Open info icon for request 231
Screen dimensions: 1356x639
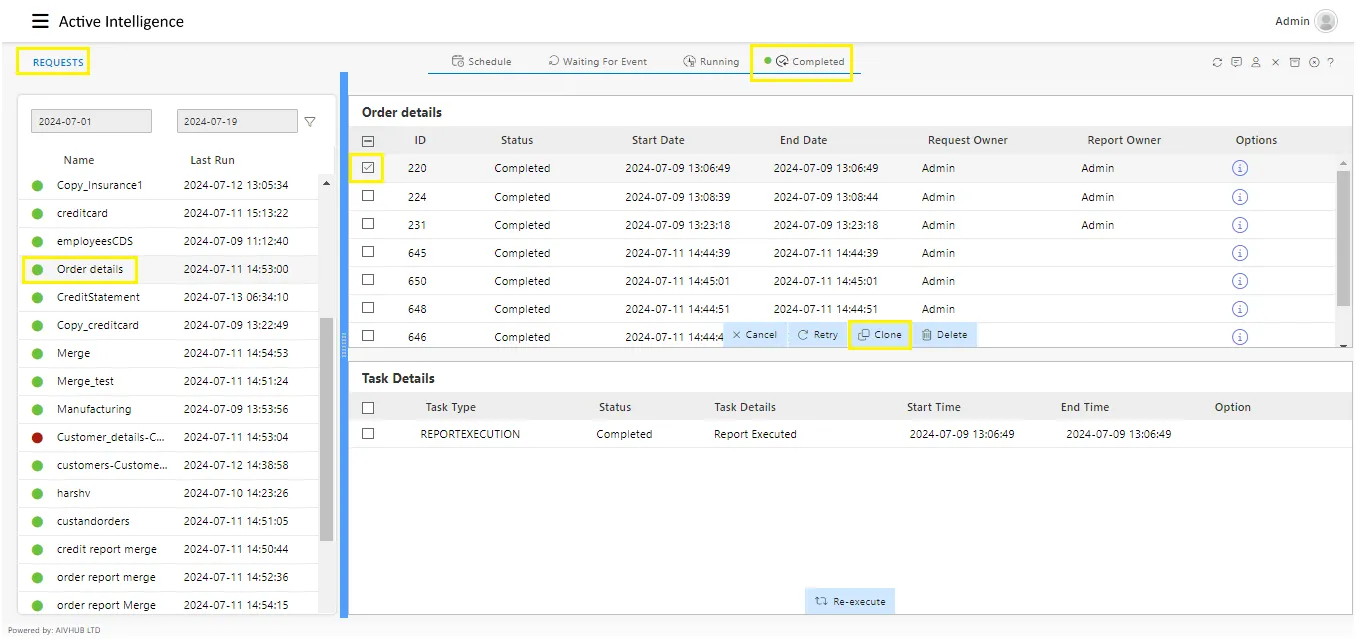click(x=1240, y=225)
